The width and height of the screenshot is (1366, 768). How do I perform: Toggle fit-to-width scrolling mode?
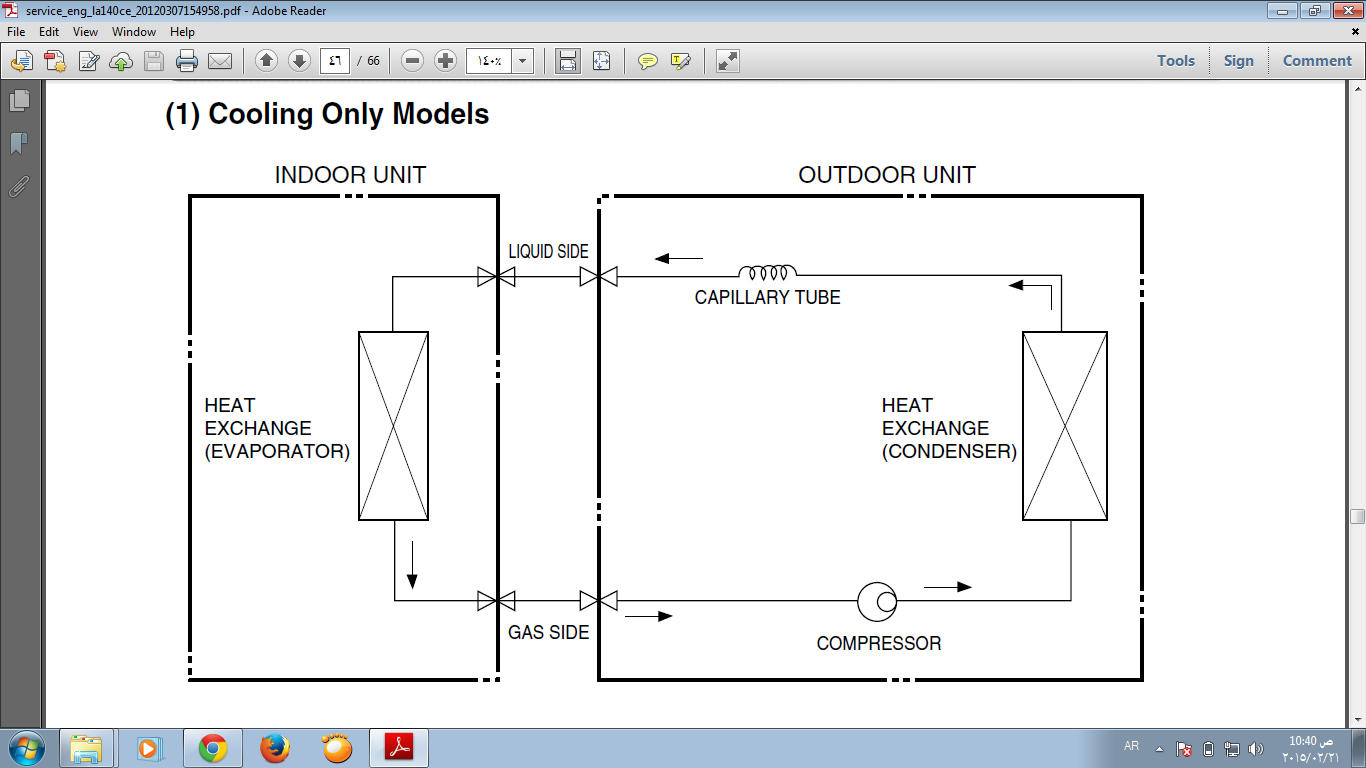click(x=568, y=61)
